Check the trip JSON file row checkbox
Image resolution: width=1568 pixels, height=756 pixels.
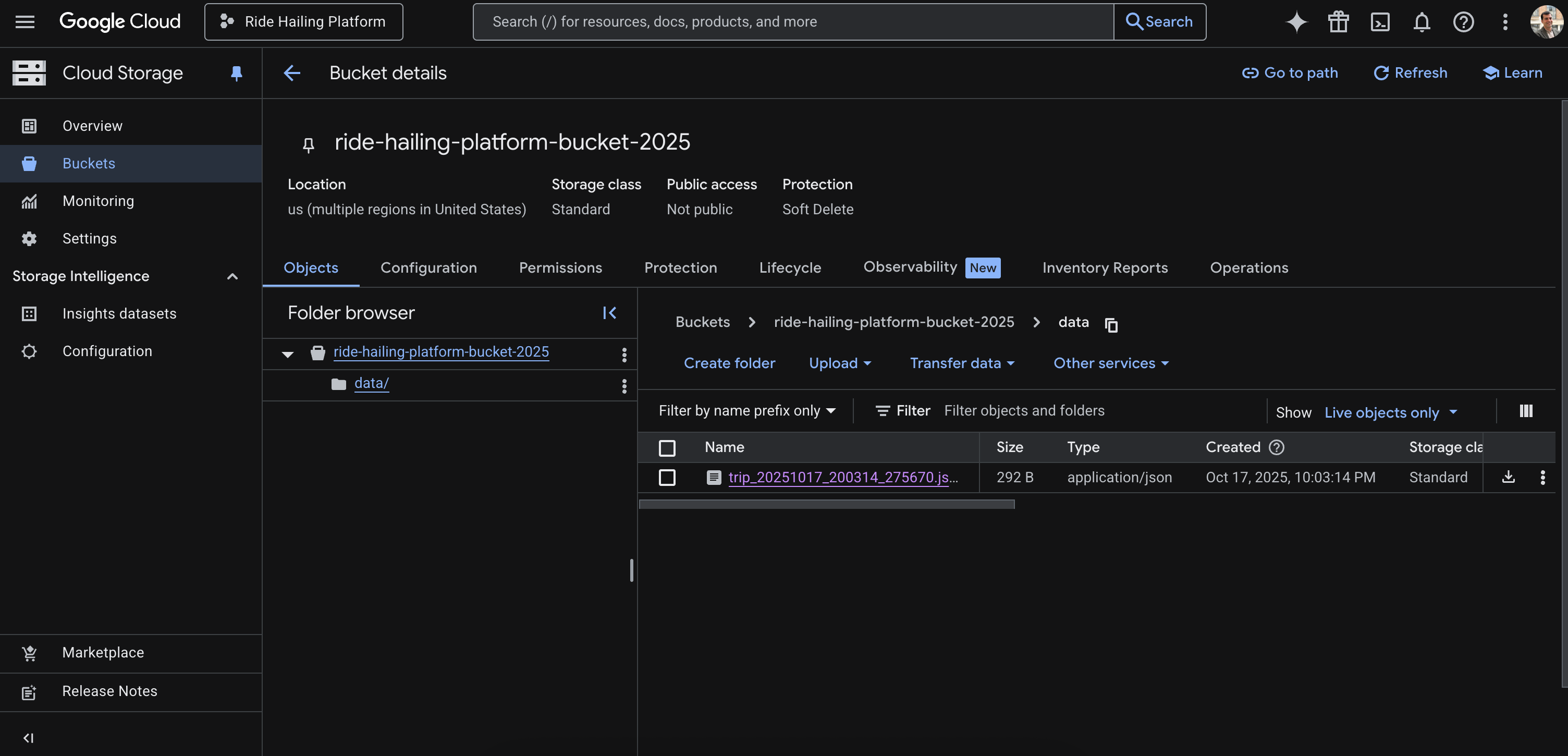point(667,477)
